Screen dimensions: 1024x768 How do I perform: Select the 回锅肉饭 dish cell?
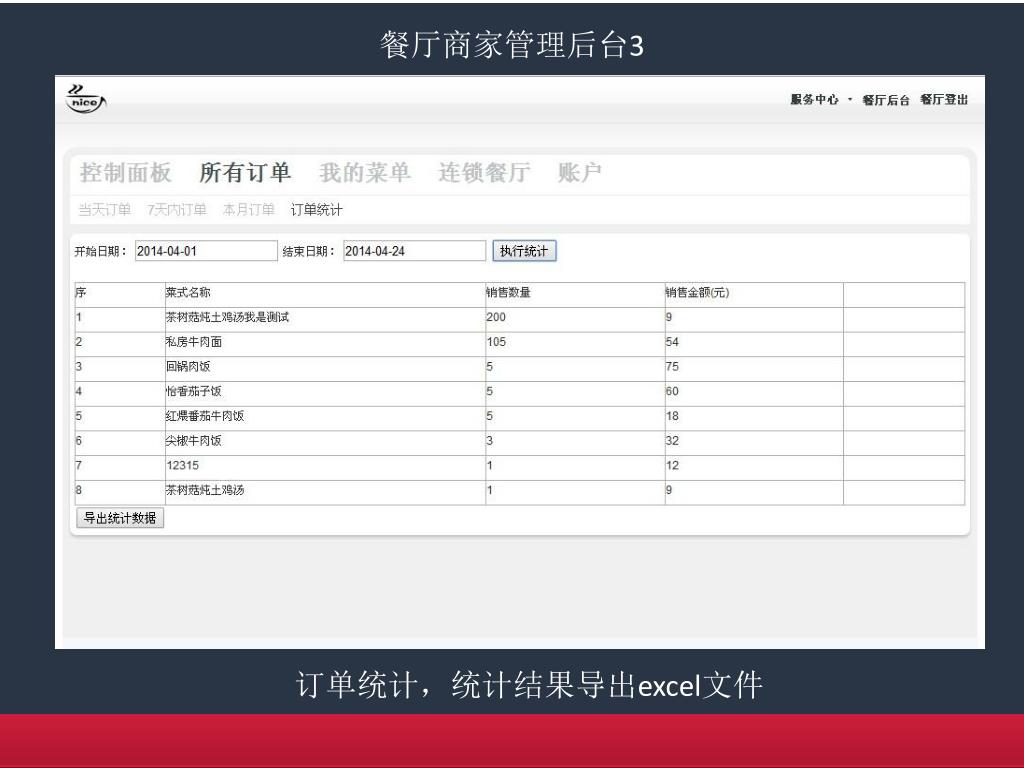tap(325, 369)
